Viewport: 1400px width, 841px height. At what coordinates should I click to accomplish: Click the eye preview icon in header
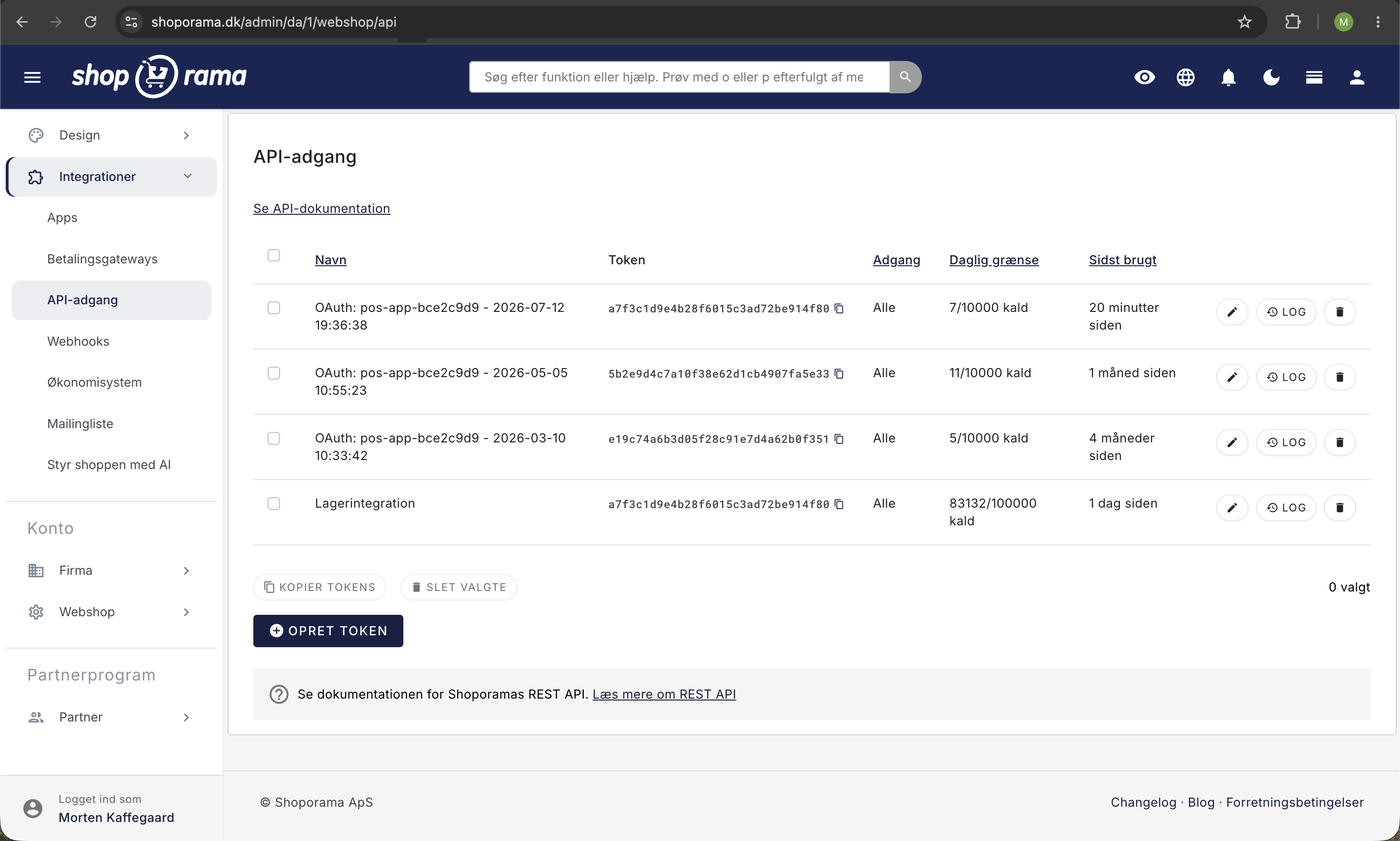[x=1144, y=77]
